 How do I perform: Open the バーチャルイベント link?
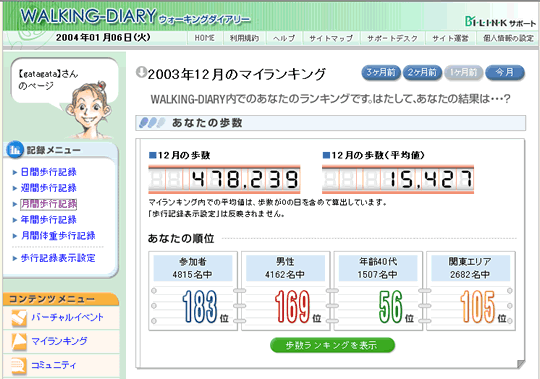point(67,317)
